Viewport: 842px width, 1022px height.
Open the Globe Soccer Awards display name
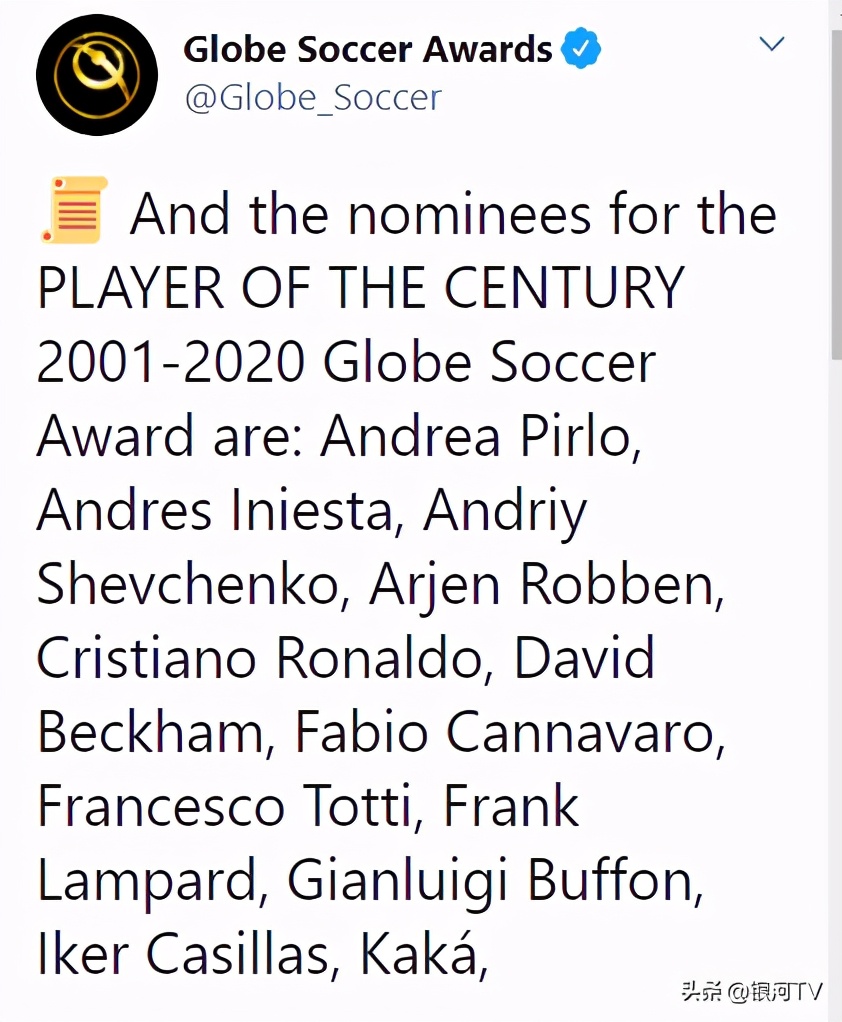(367, 49)
